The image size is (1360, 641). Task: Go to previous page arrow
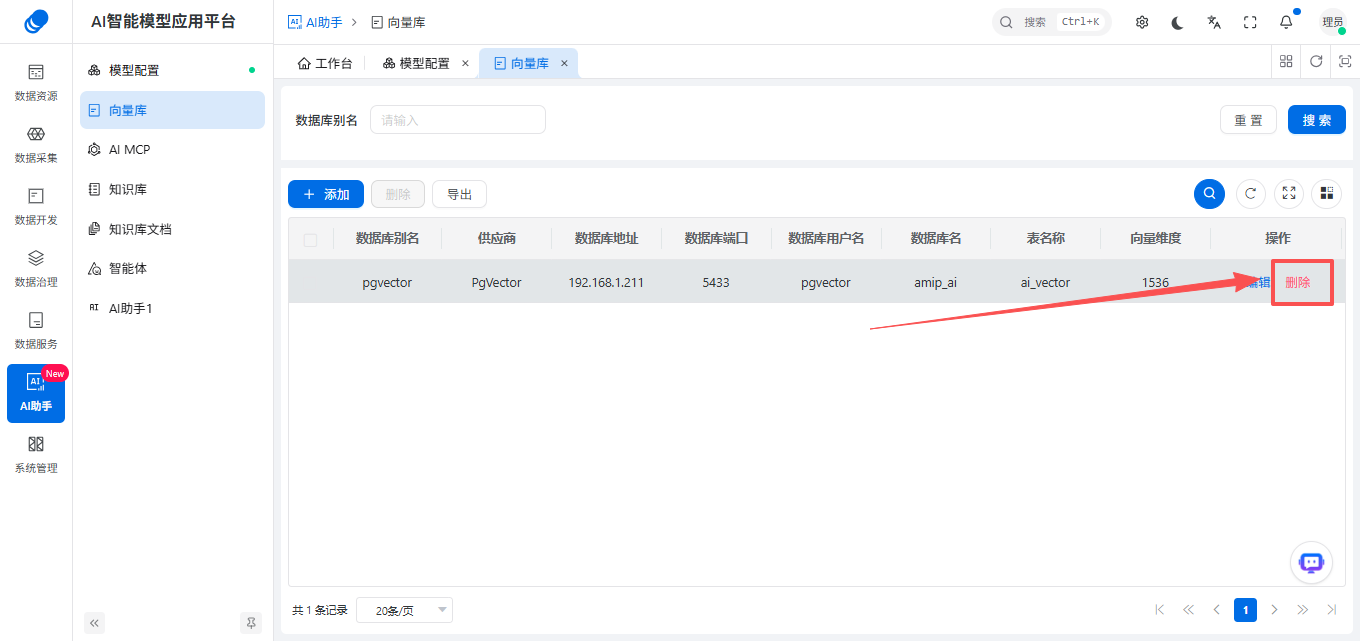[1217, 610]
